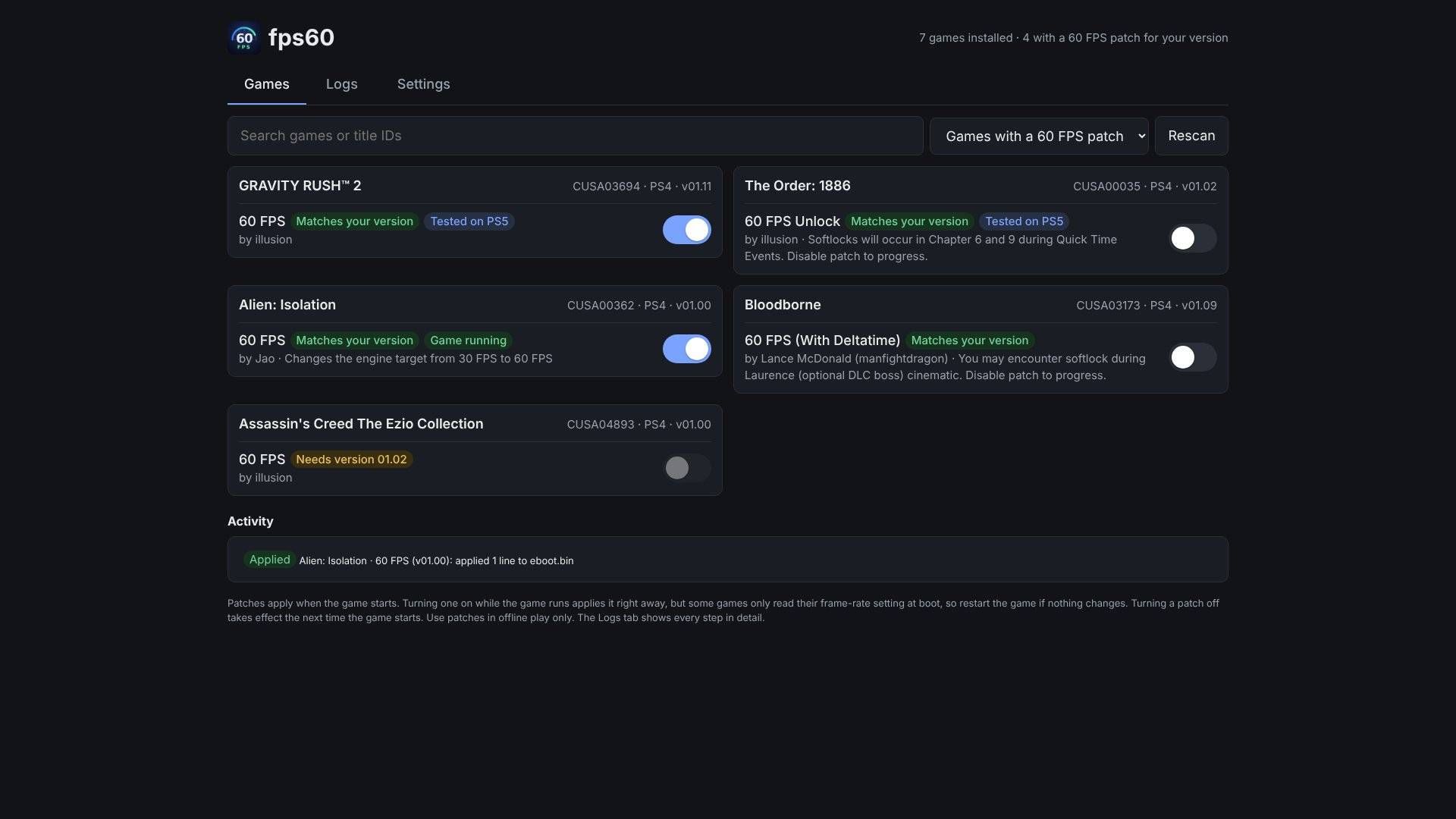
Task: Go to the Settings tab
Action: (x=424, y=84)
